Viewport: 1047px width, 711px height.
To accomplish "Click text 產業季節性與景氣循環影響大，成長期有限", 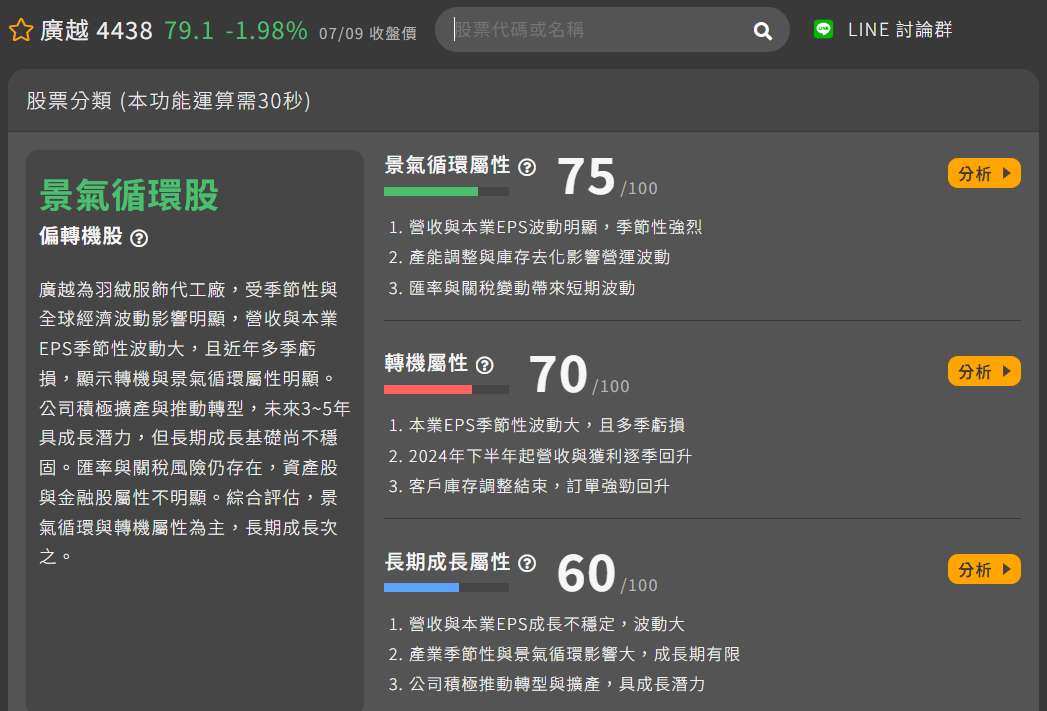I will coord(574,654).
